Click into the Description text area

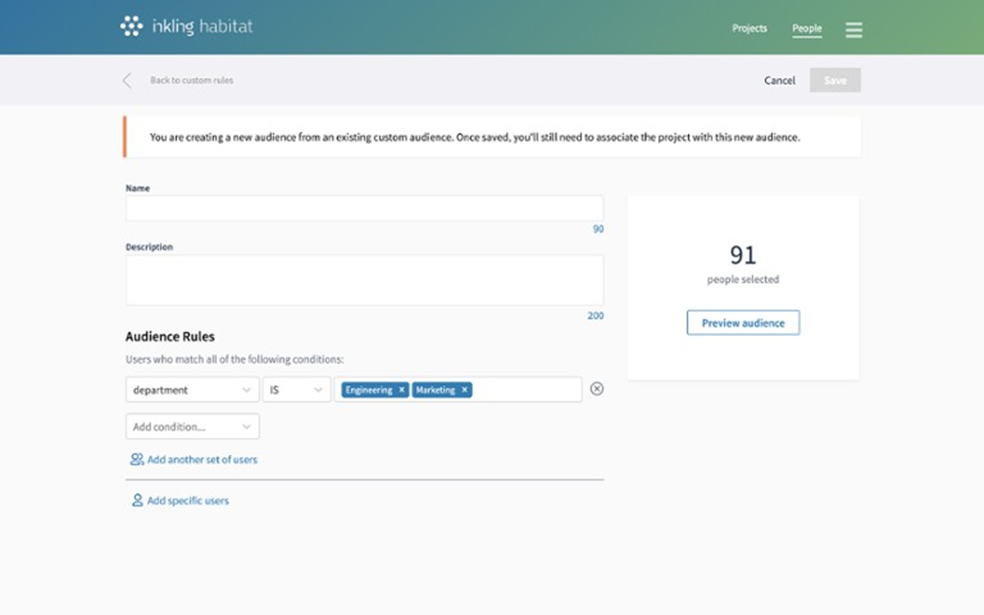coord(364,280)
